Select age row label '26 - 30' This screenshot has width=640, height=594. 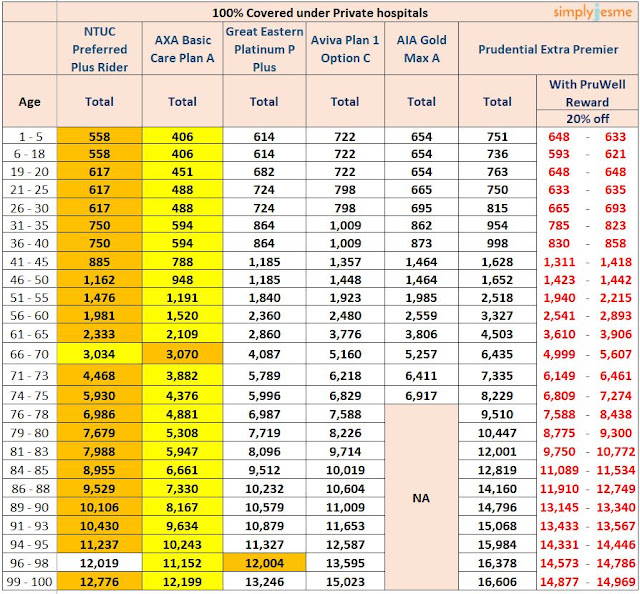29,208
